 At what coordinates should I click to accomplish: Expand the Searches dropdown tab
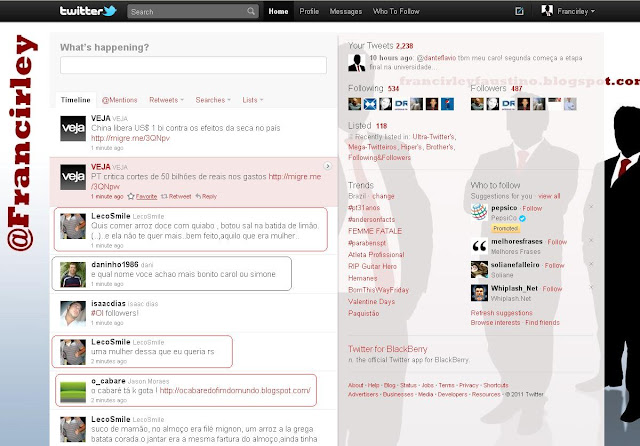click(x=213, y=100)
